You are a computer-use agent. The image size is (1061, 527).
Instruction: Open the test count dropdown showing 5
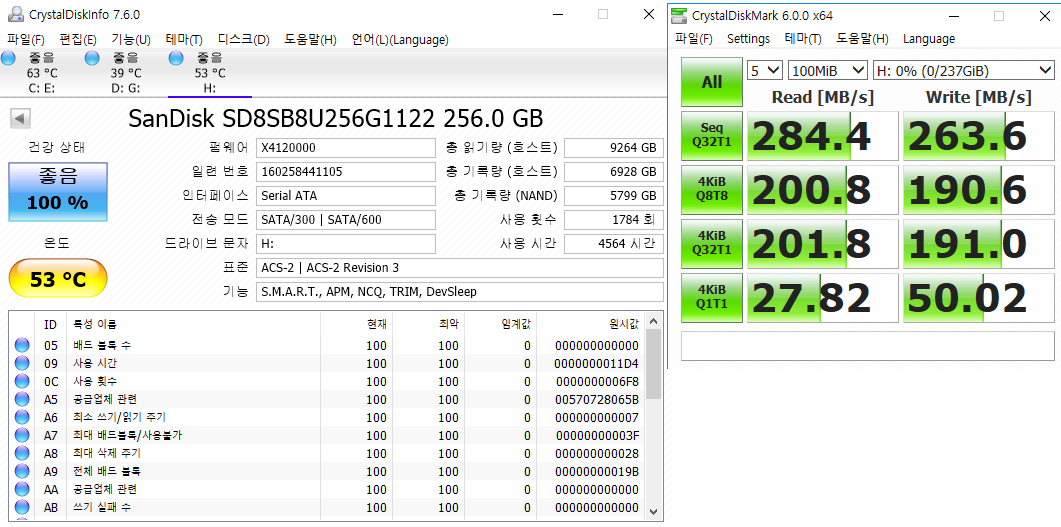click(x=765, y=70)
